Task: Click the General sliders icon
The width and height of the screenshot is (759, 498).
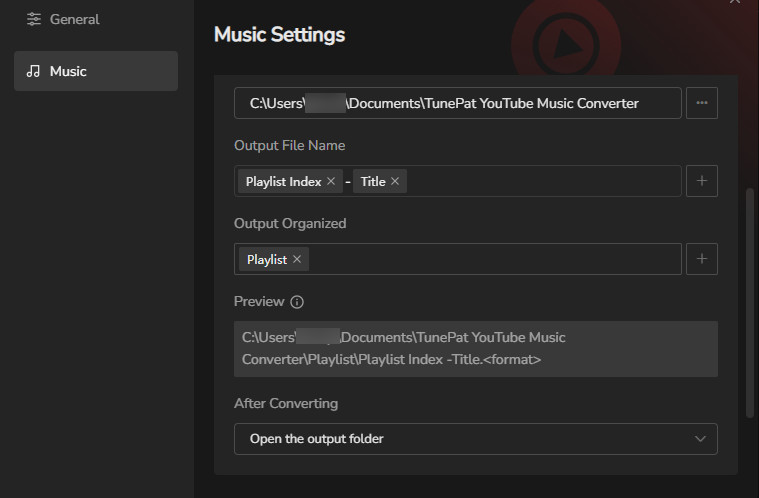Action: 34,19
